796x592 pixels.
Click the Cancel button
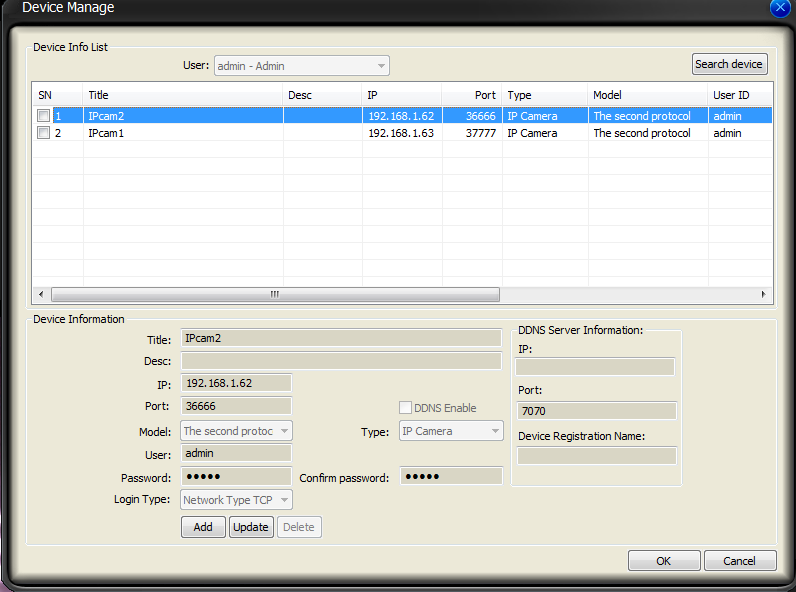coord(740,561)
